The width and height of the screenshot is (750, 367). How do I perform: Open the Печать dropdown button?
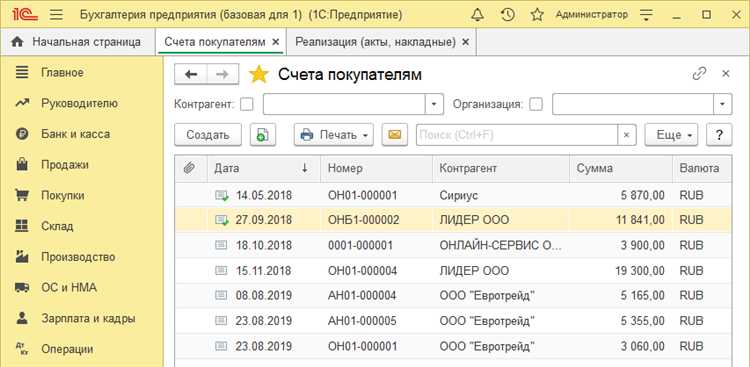334,135
